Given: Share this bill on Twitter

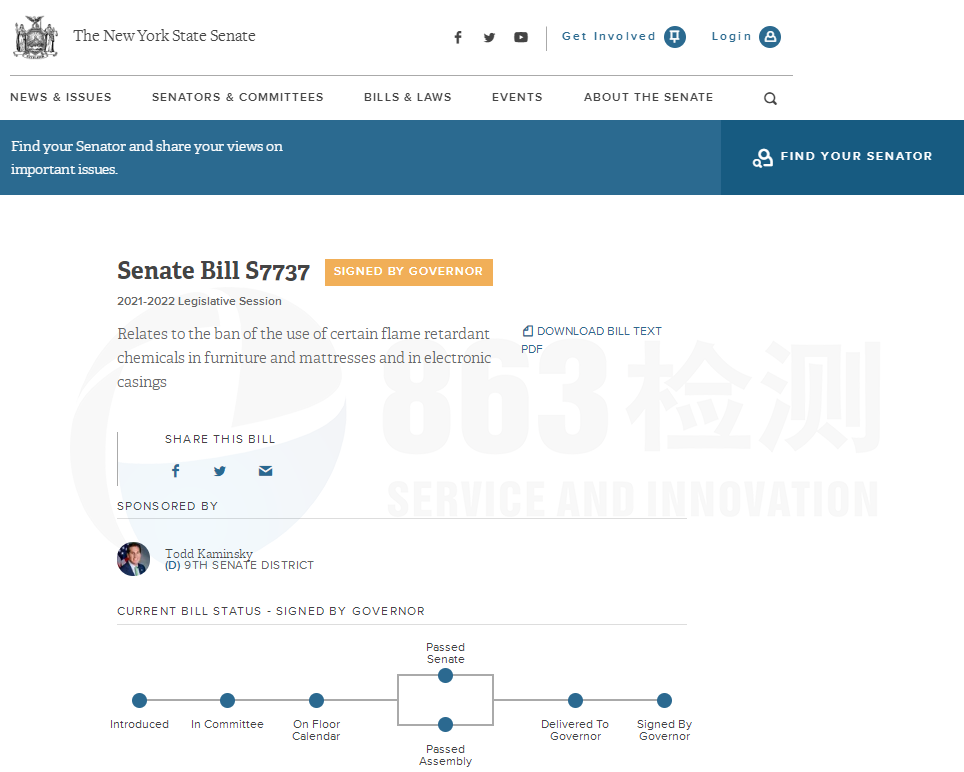Looking at the screenshot, I should pos(219,471).
